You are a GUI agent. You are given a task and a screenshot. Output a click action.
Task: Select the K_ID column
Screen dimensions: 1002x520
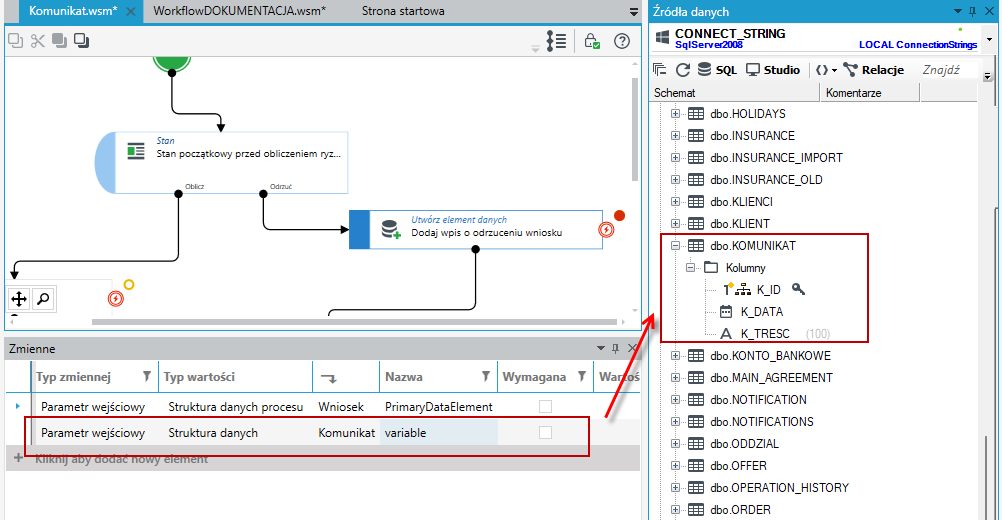[x=769, y=290]
